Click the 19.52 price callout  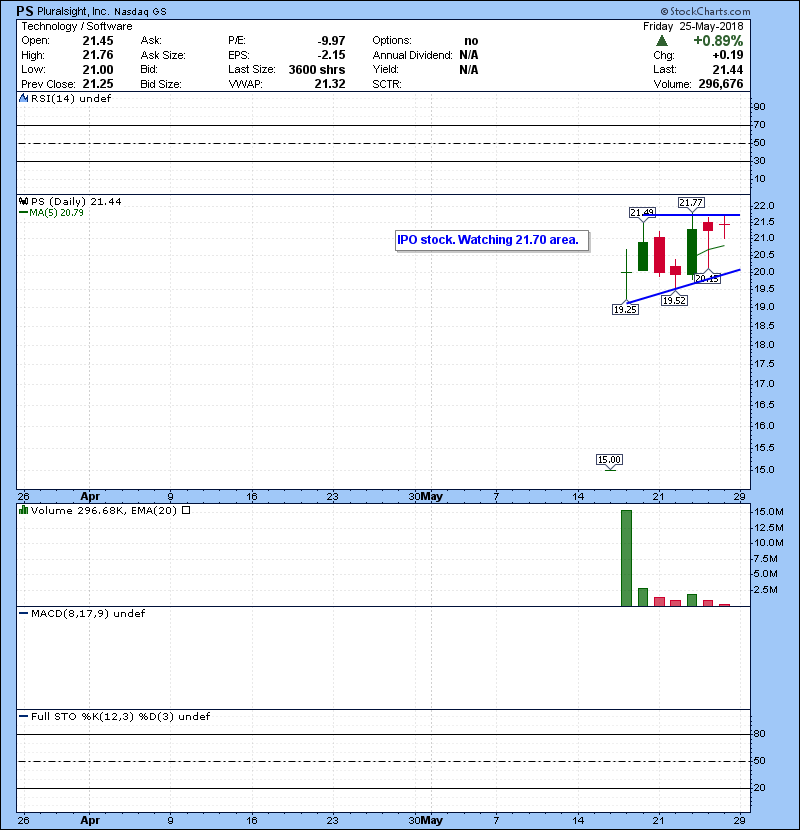point(675,300)
